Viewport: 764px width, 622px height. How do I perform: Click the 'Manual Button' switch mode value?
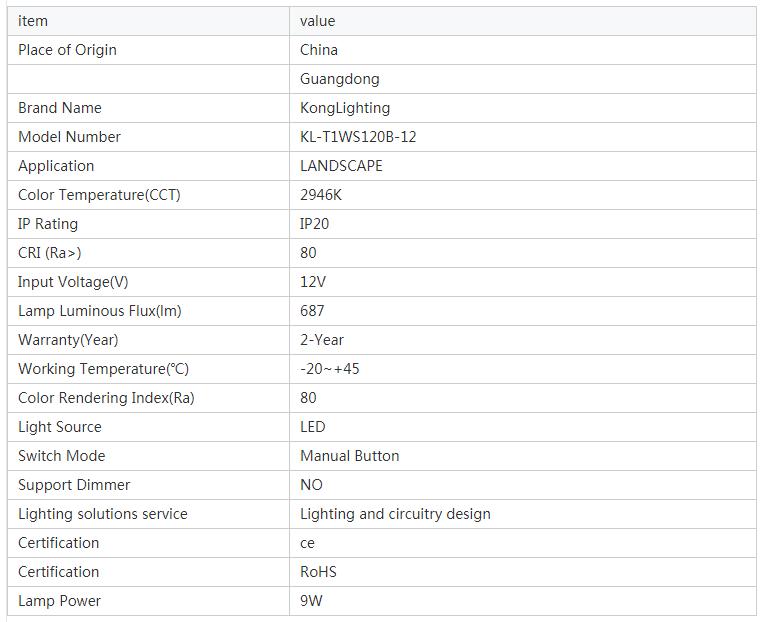tap(350, 456)
